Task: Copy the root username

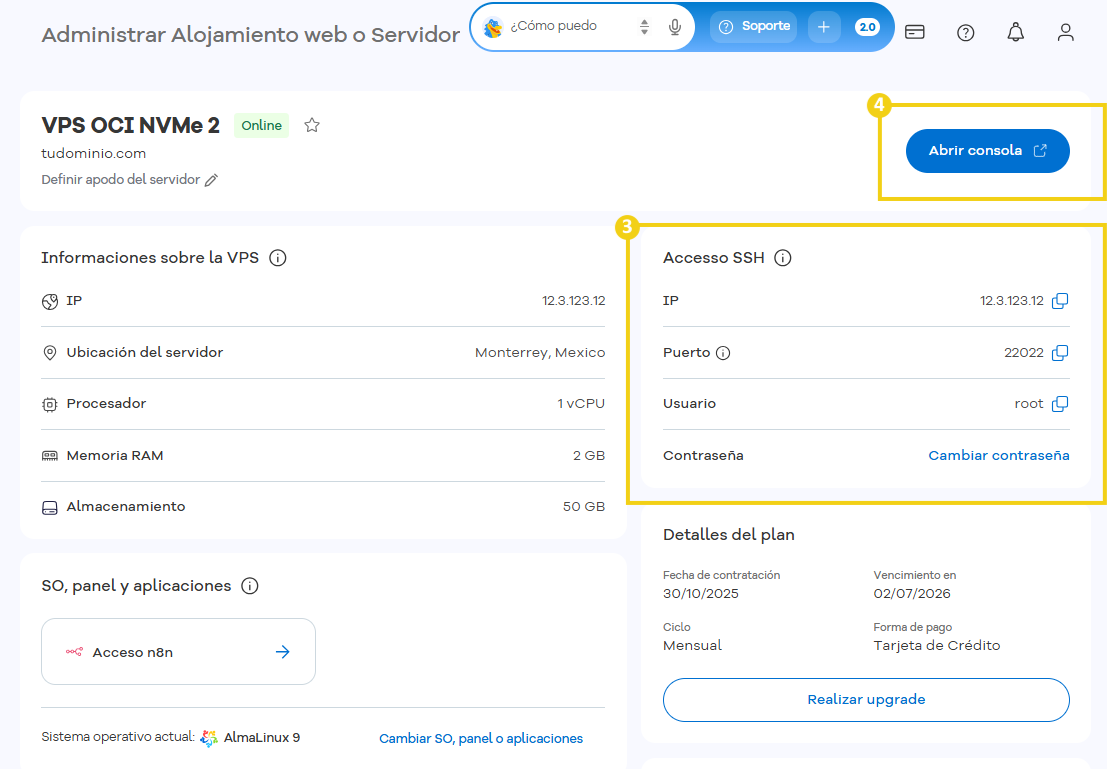Action: tap(1060, 403)
